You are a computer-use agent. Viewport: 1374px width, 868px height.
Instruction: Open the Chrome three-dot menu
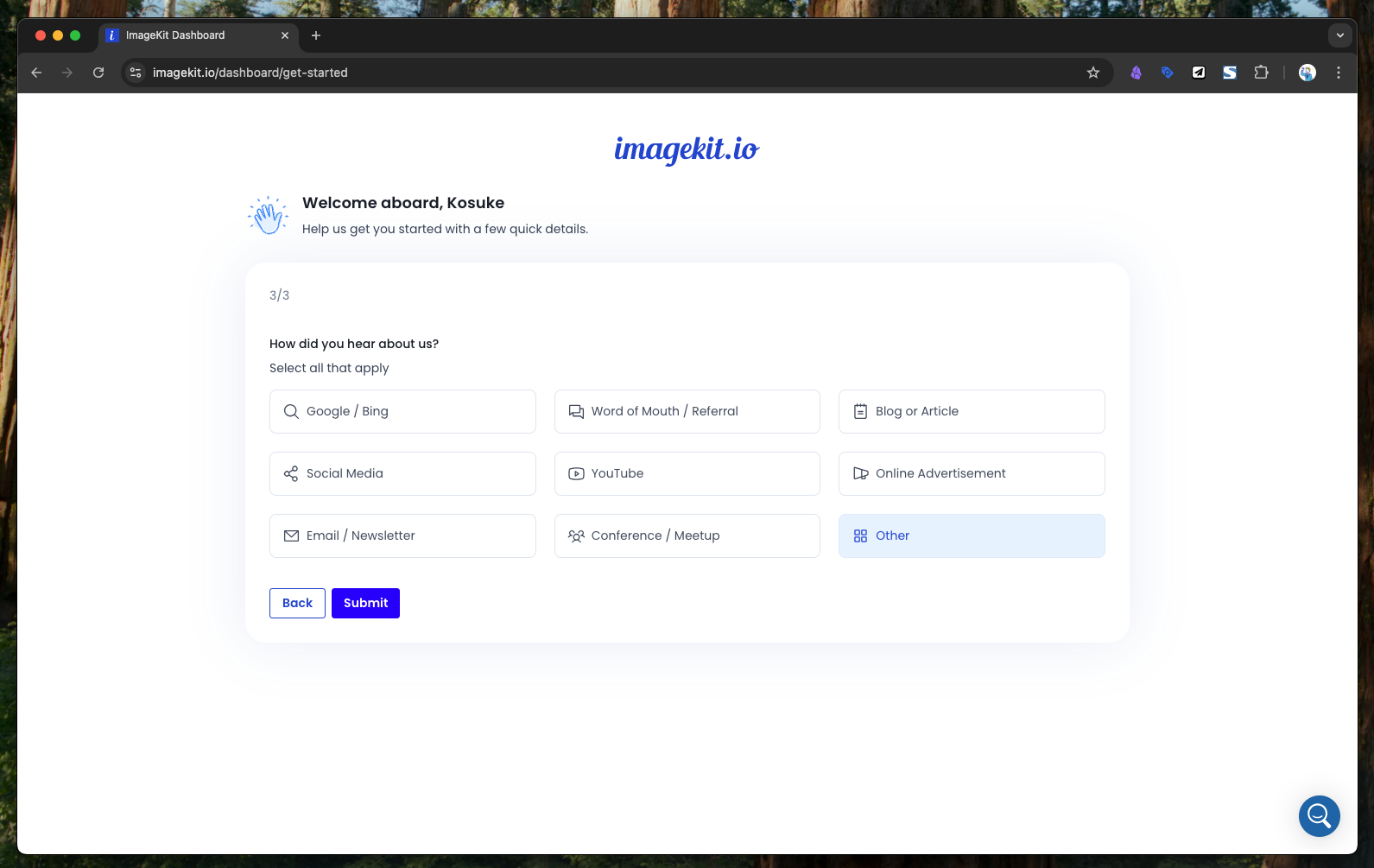(x=1339, y=73)
